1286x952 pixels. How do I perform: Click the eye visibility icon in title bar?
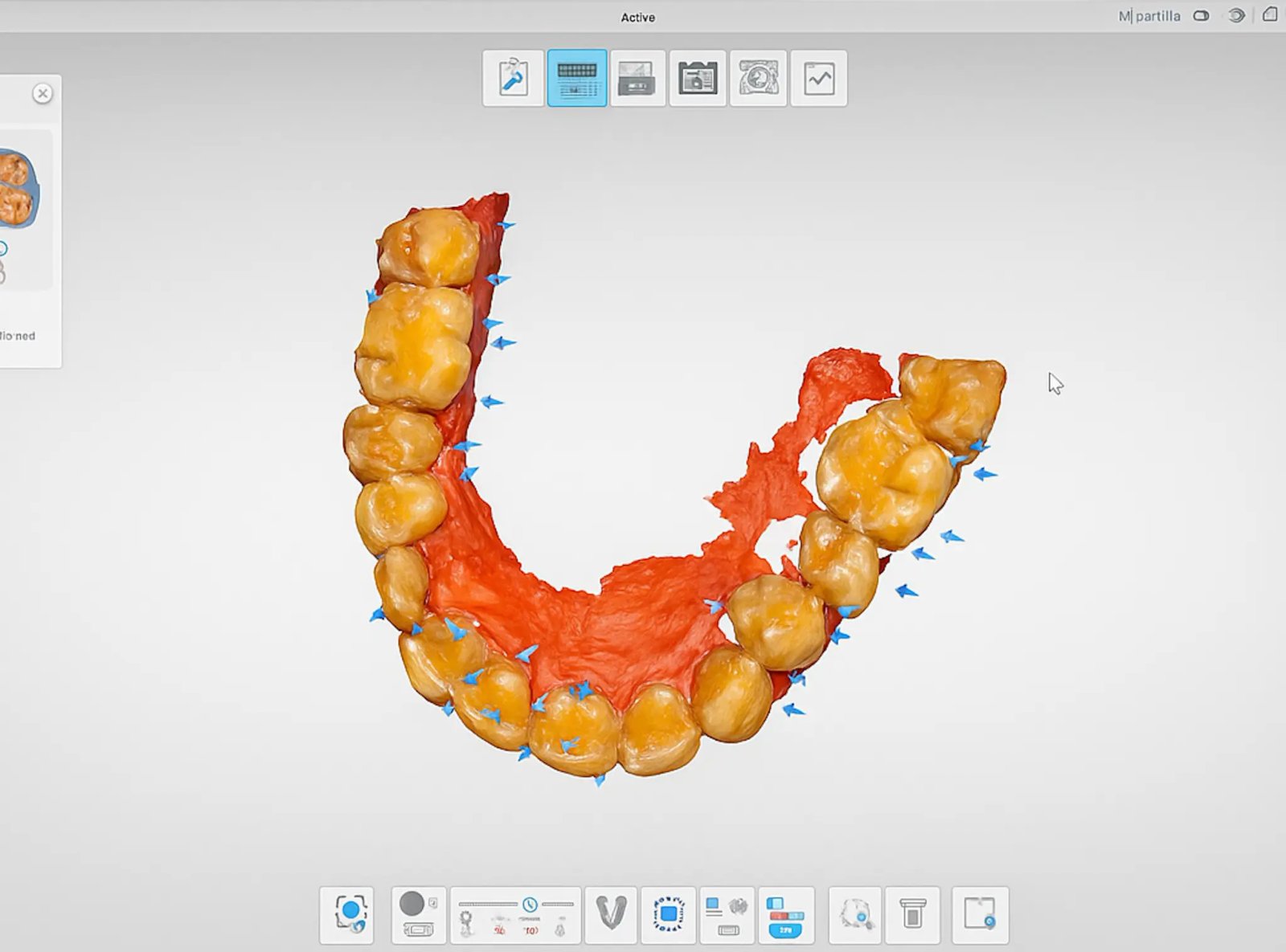[x=1236, y=16]
